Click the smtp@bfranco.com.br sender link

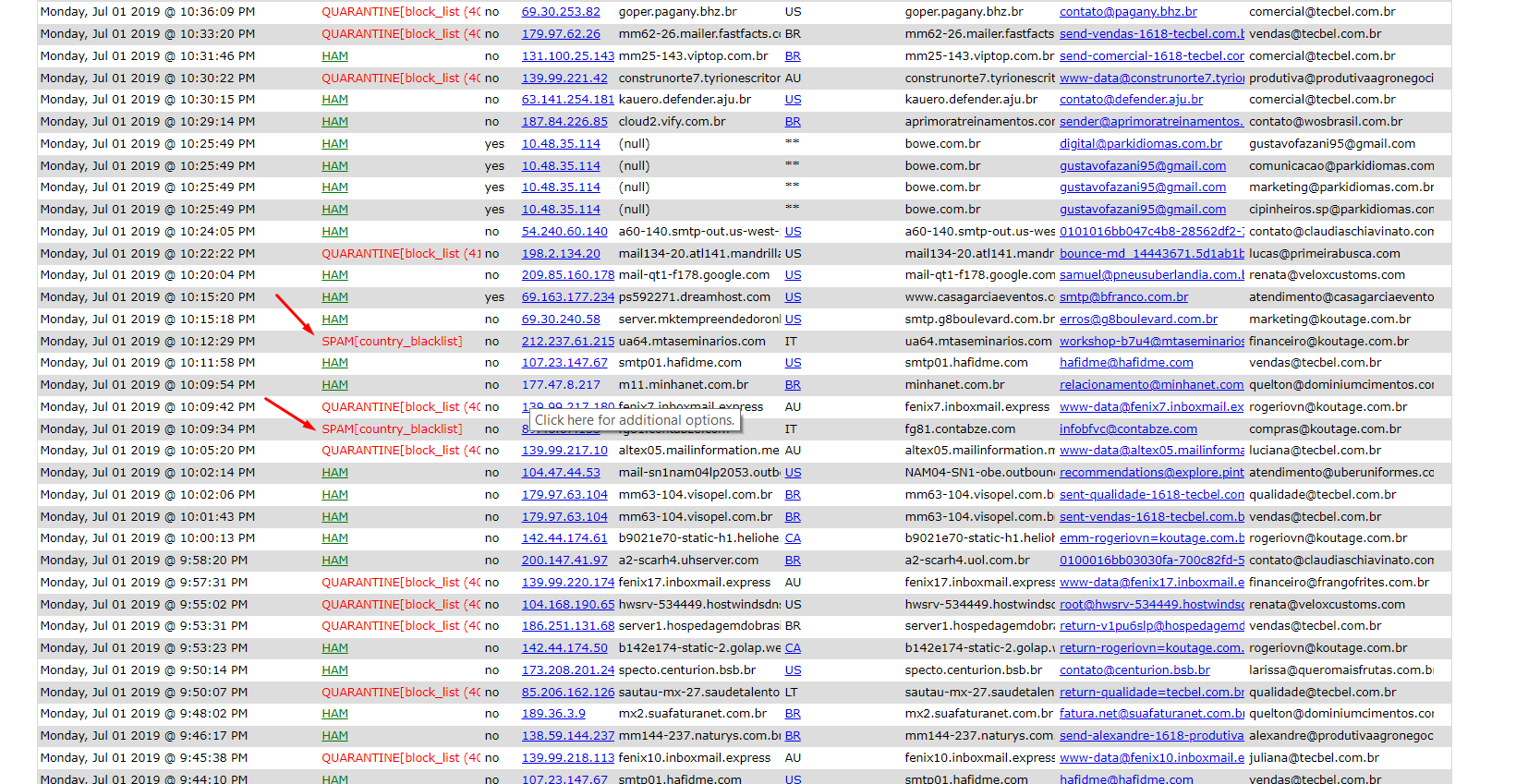coord(1123,297)
